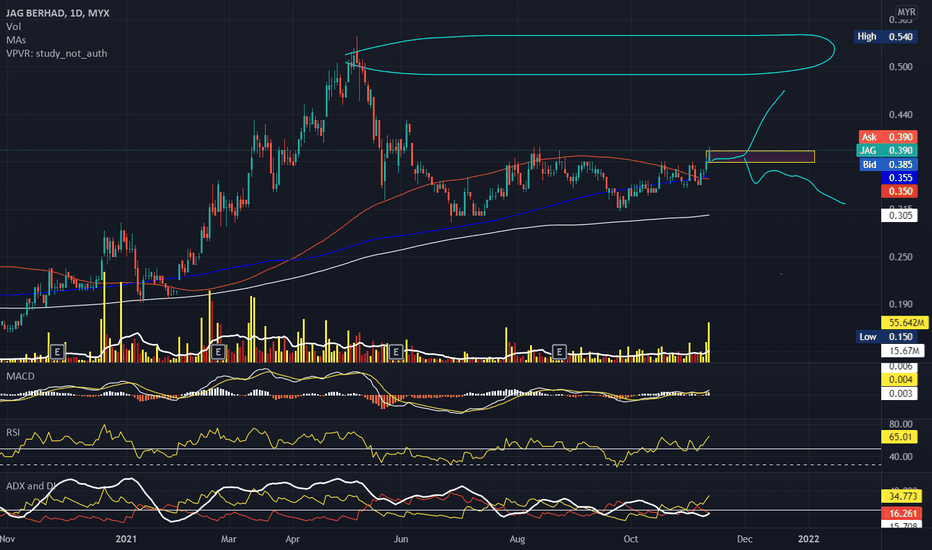The width and height of the screenshot is (932, 550).
Task: Click the 0.440 price axis level
Action: click(900, 114)
